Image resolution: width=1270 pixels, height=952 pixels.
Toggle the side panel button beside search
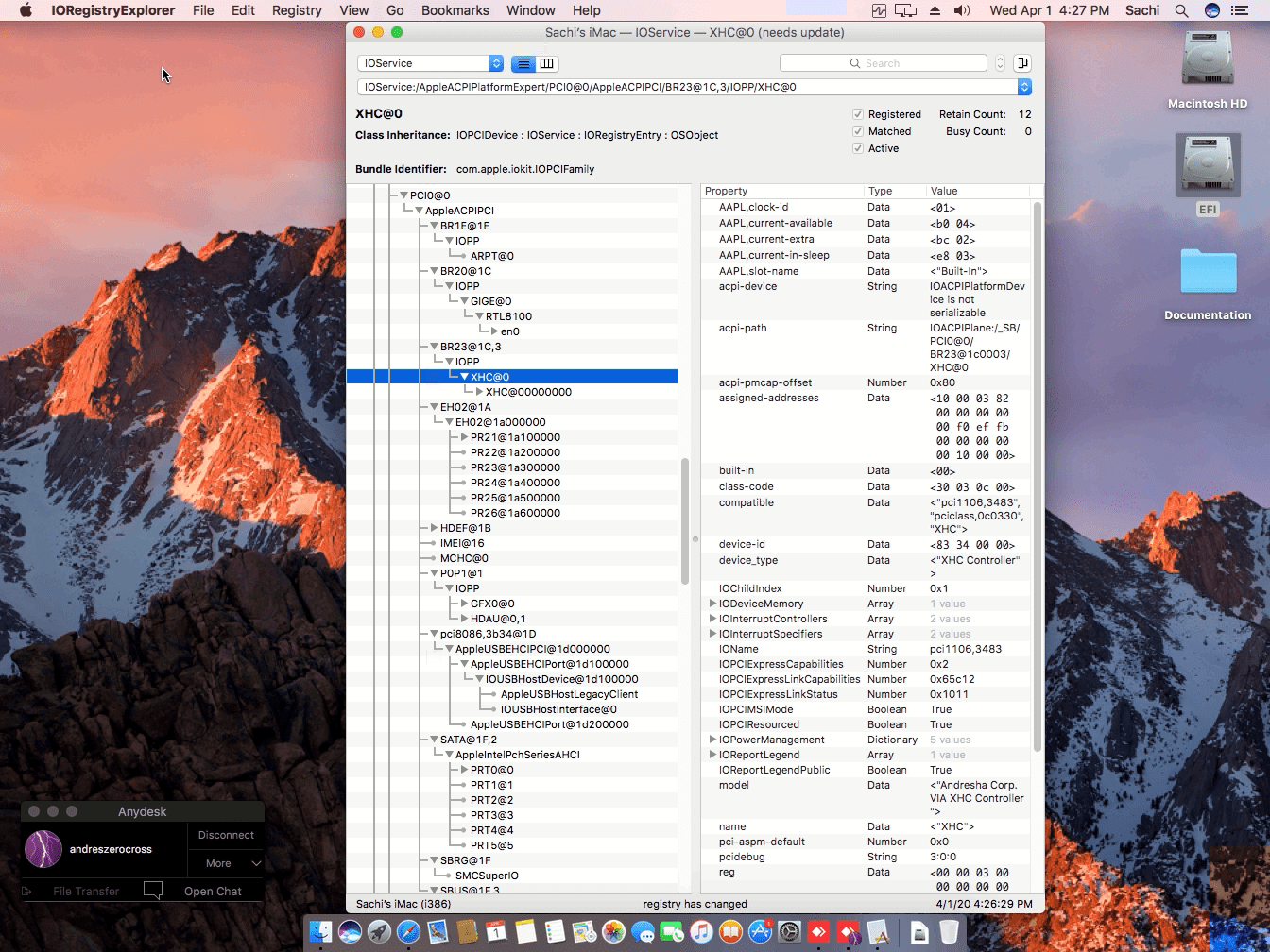(x=1021, y=63)
